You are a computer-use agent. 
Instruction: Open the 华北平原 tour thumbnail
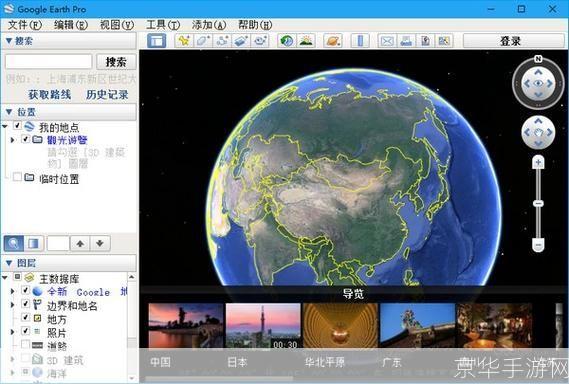(340, 326)
